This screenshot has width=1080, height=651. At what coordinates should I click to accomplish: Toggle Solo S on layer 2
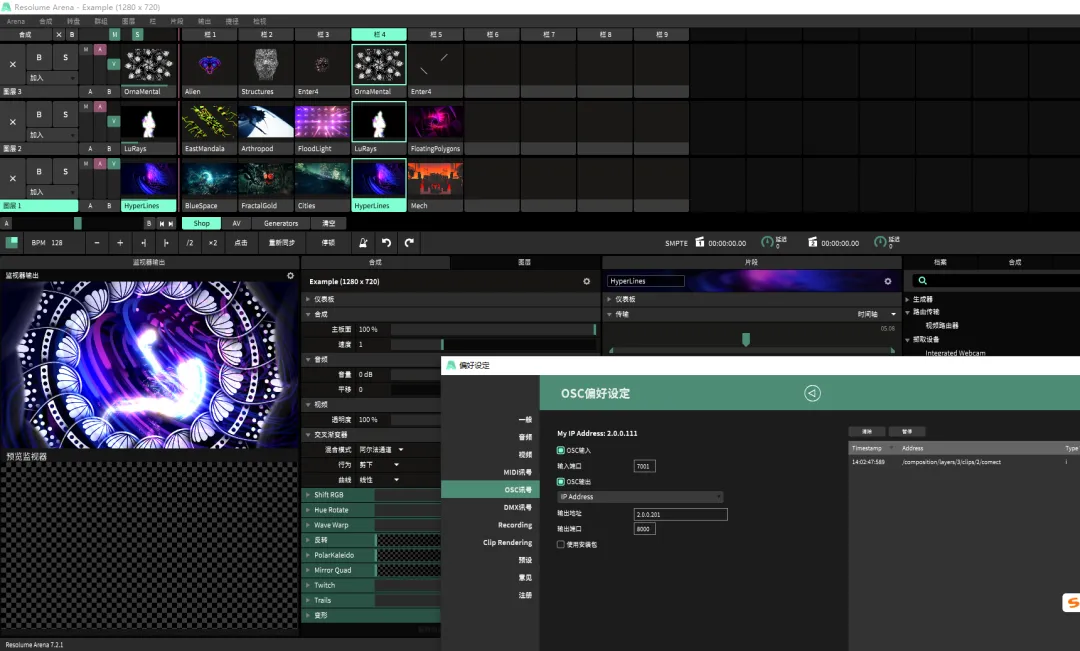[x=65, y=114]
